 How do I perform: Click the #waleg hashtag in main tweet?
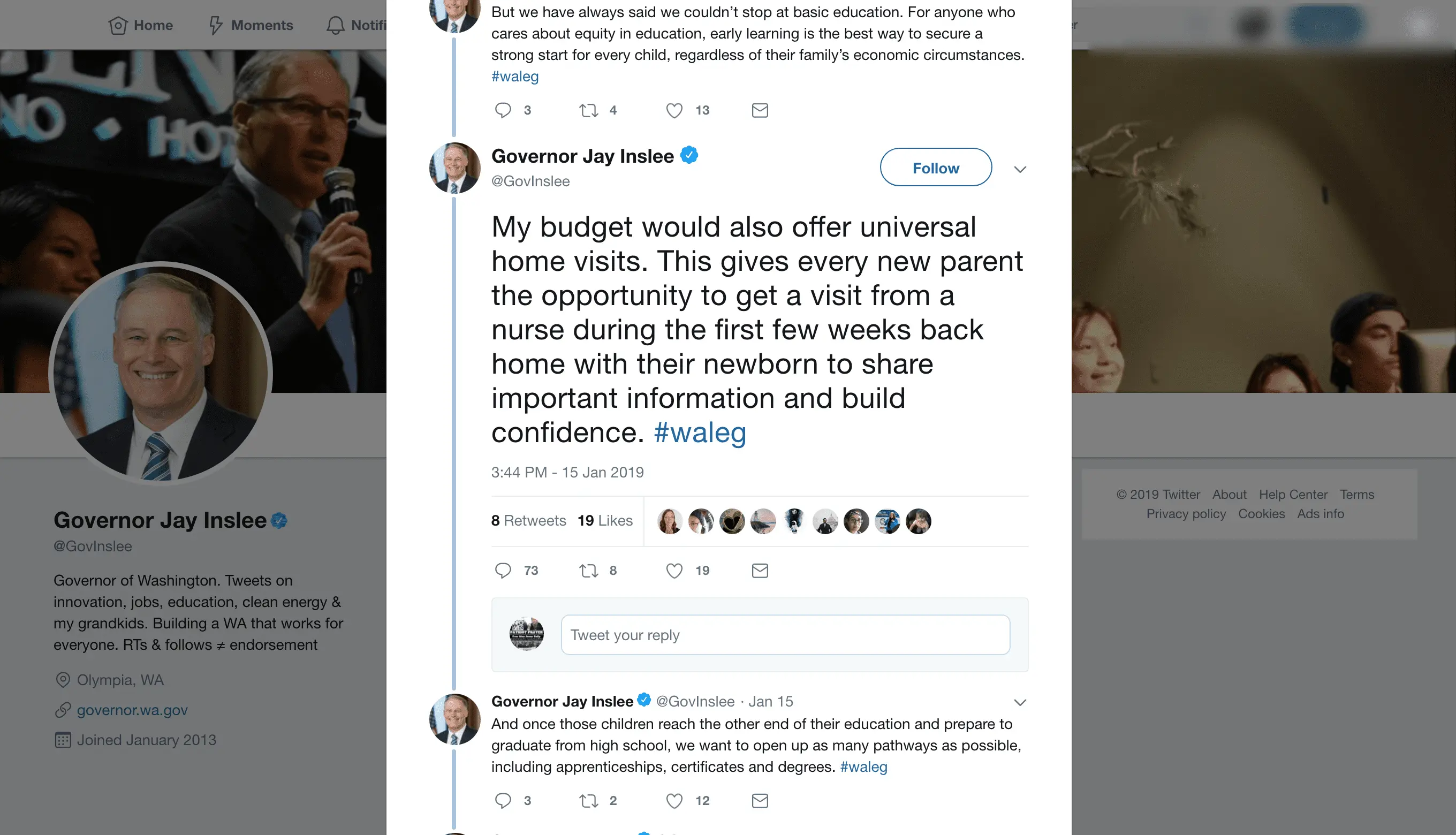700,432
